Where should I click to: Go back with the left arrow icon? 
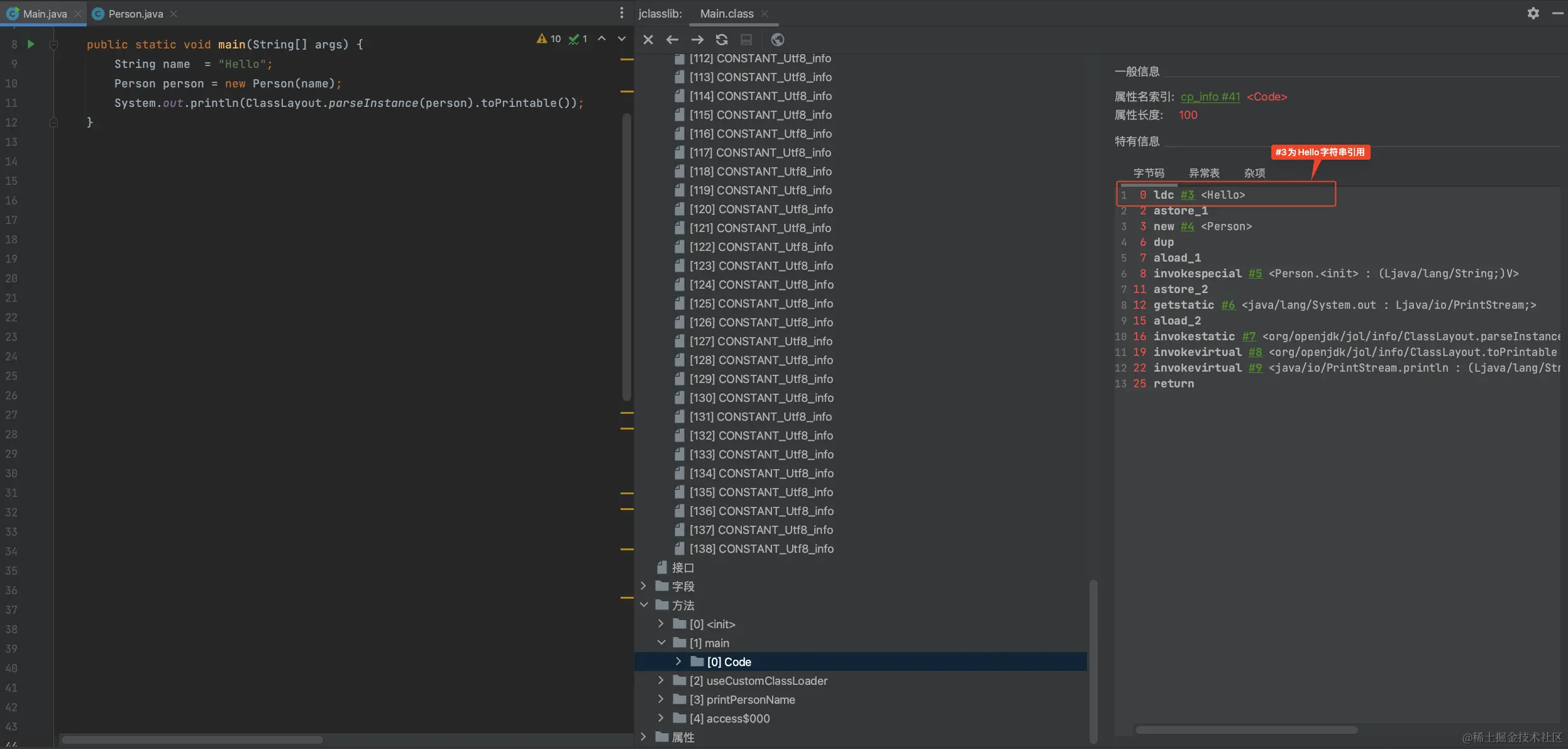(x=672, y=40)
